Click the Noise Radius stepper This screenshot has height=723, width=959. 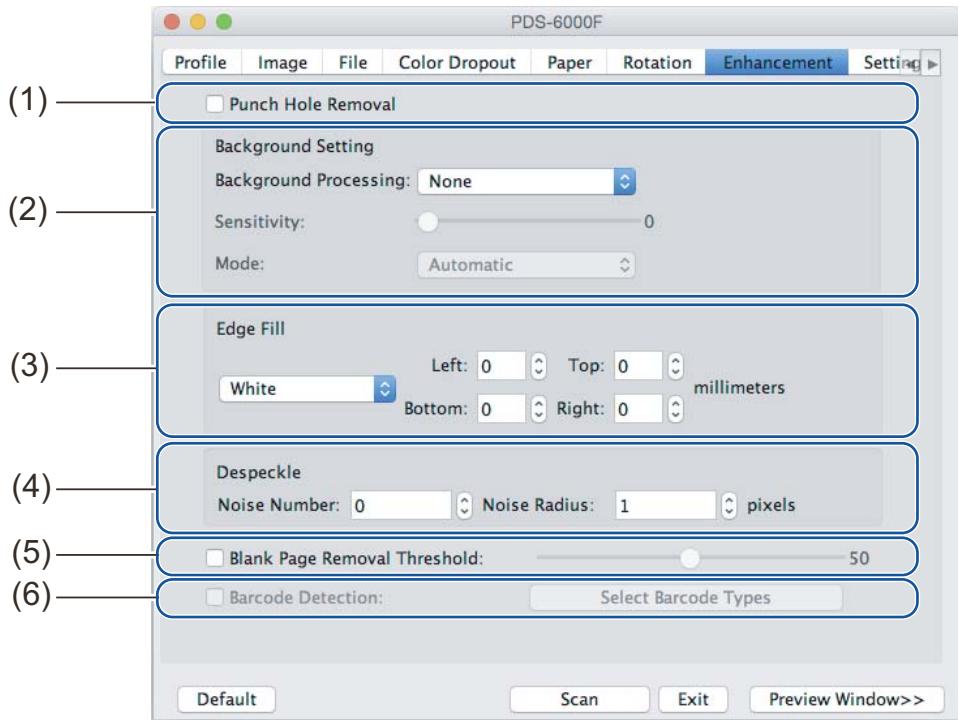pos(729,505)
